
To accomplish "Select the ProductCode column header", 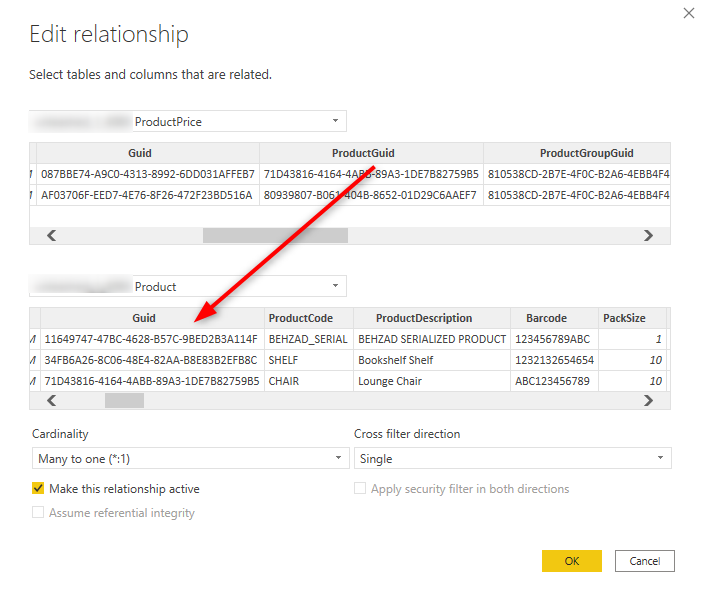I will tap(309, 318).
